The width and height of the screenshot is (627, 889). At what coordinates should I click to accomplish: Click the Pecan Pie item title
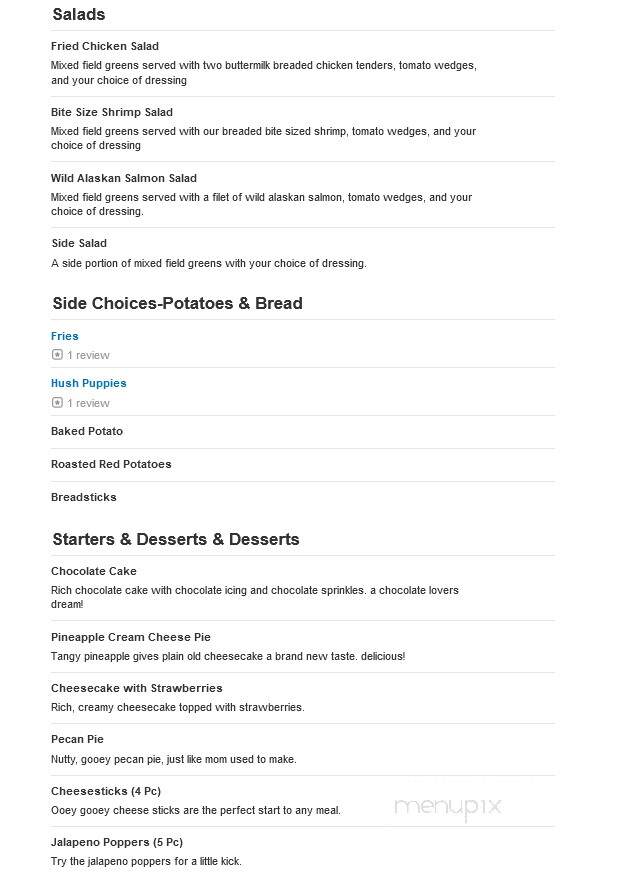77,739
